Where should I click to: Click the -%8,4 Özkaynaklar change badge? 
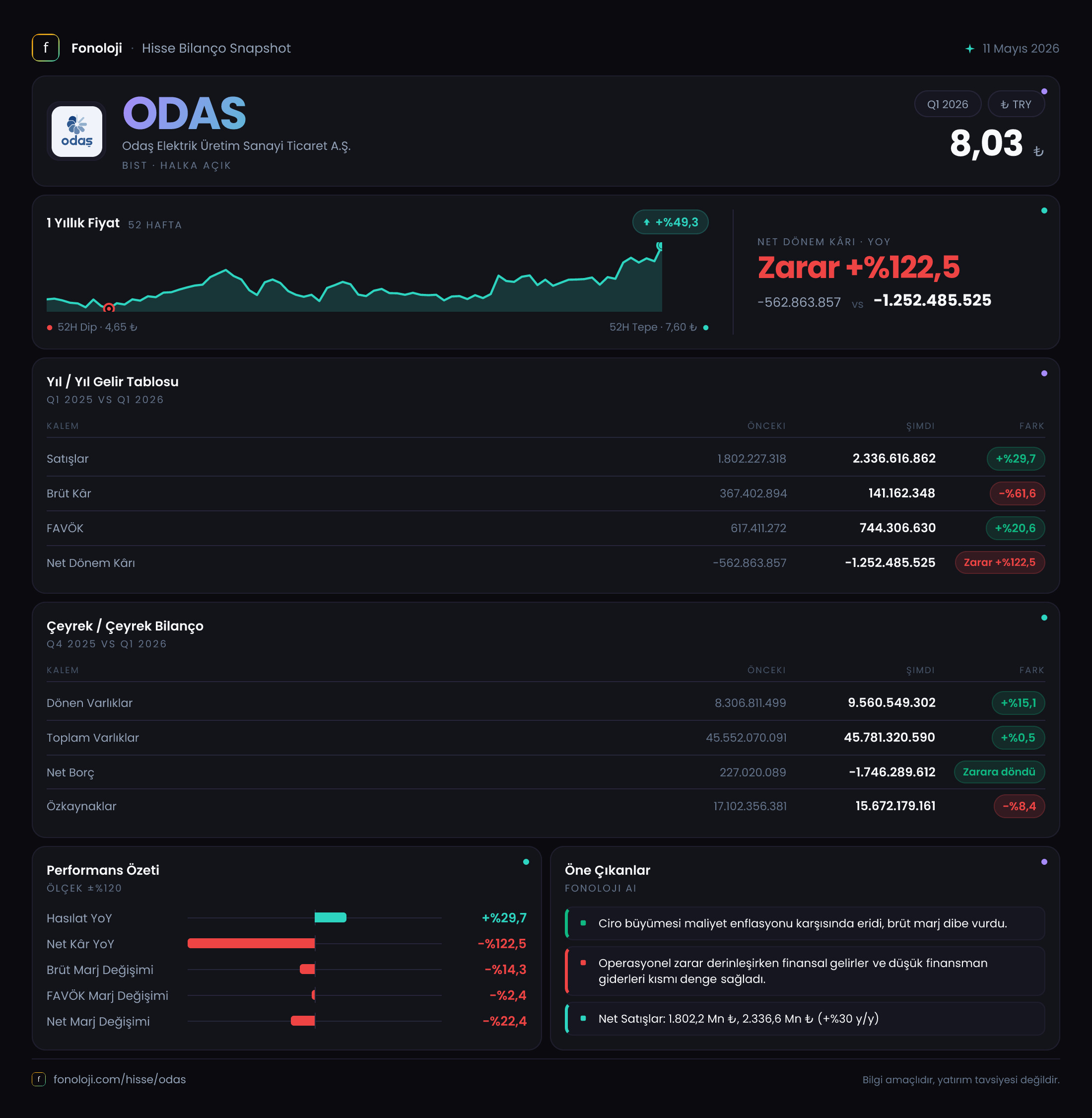[1019, 806]
